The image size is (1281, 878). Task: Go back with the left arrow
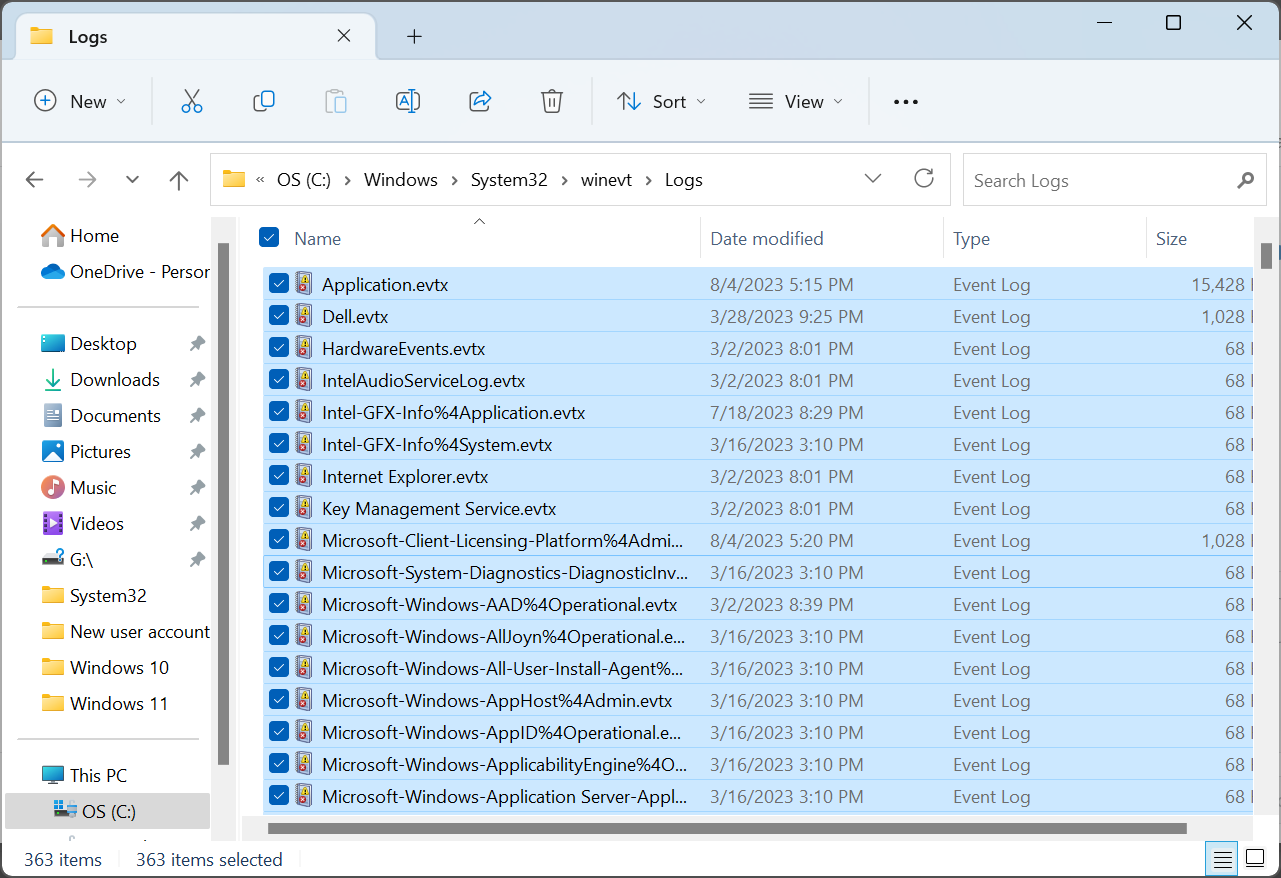35,180
